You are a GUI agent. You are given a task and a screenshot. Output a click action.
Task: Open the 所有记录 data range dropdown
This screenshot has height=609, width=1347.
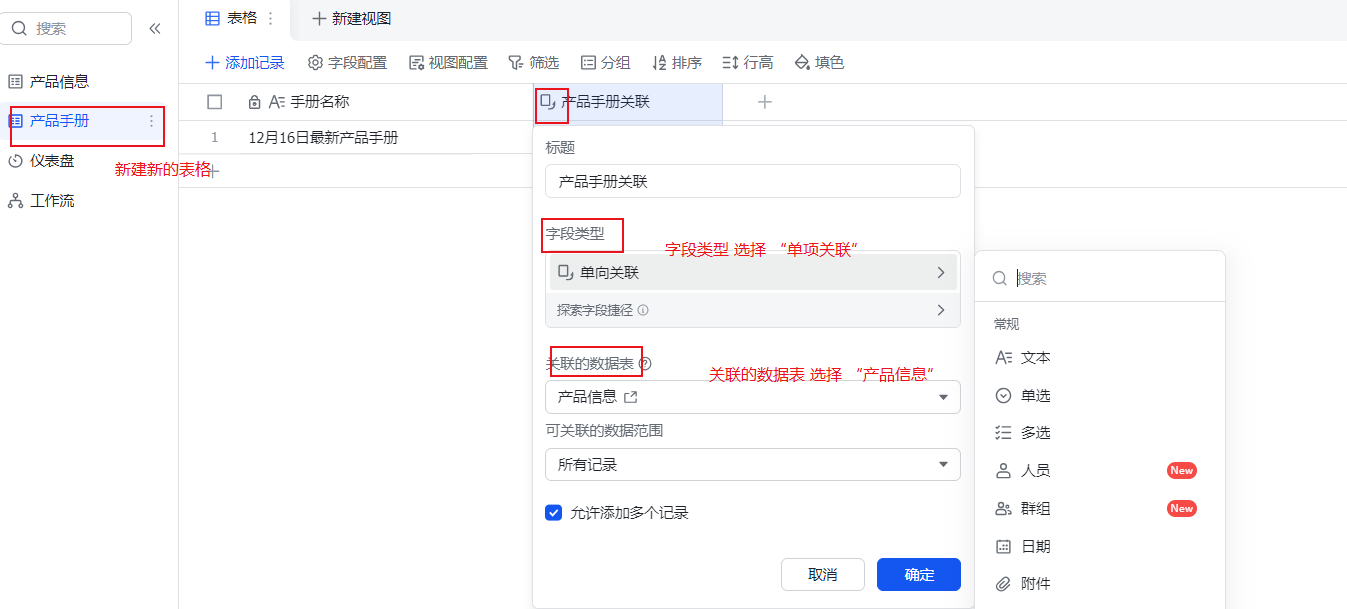tap(752, 465)
